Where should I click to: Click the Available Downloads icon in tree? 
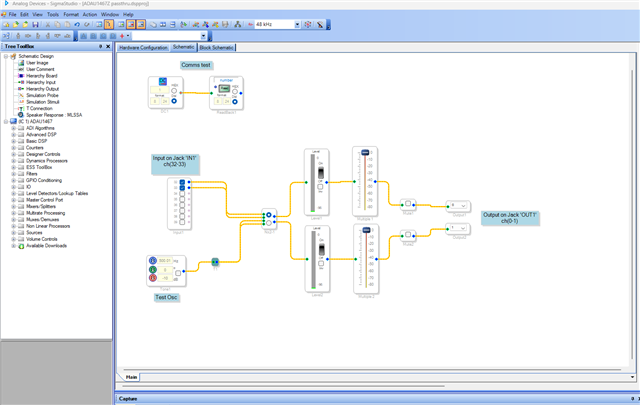[21, 246]
